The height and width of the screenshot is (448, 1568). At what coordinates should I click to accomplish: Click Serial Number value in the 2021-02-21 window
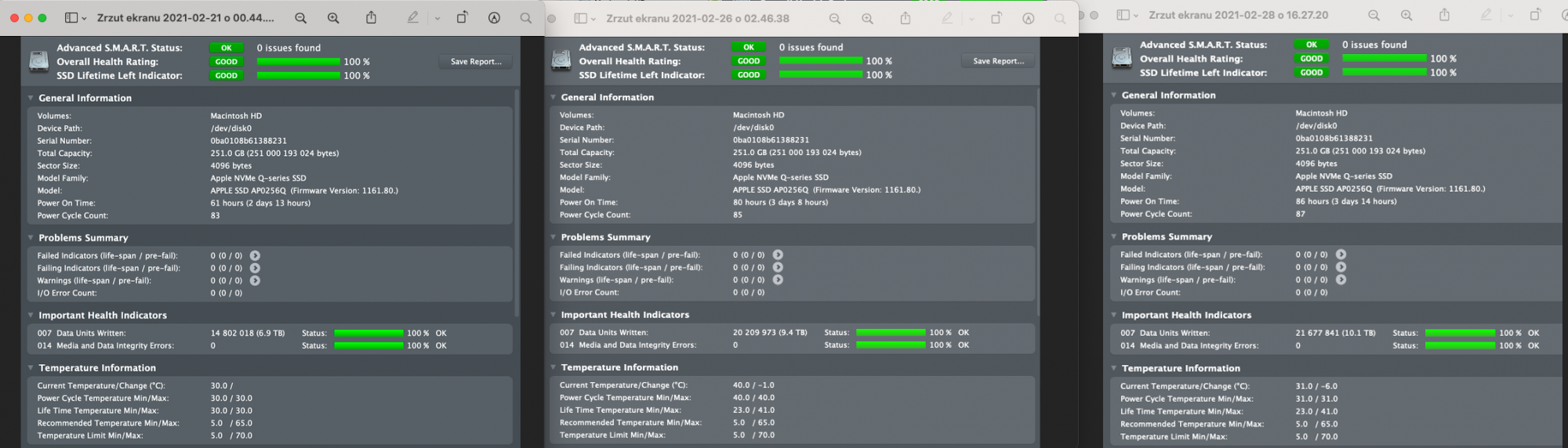click(x=249, y=141)
